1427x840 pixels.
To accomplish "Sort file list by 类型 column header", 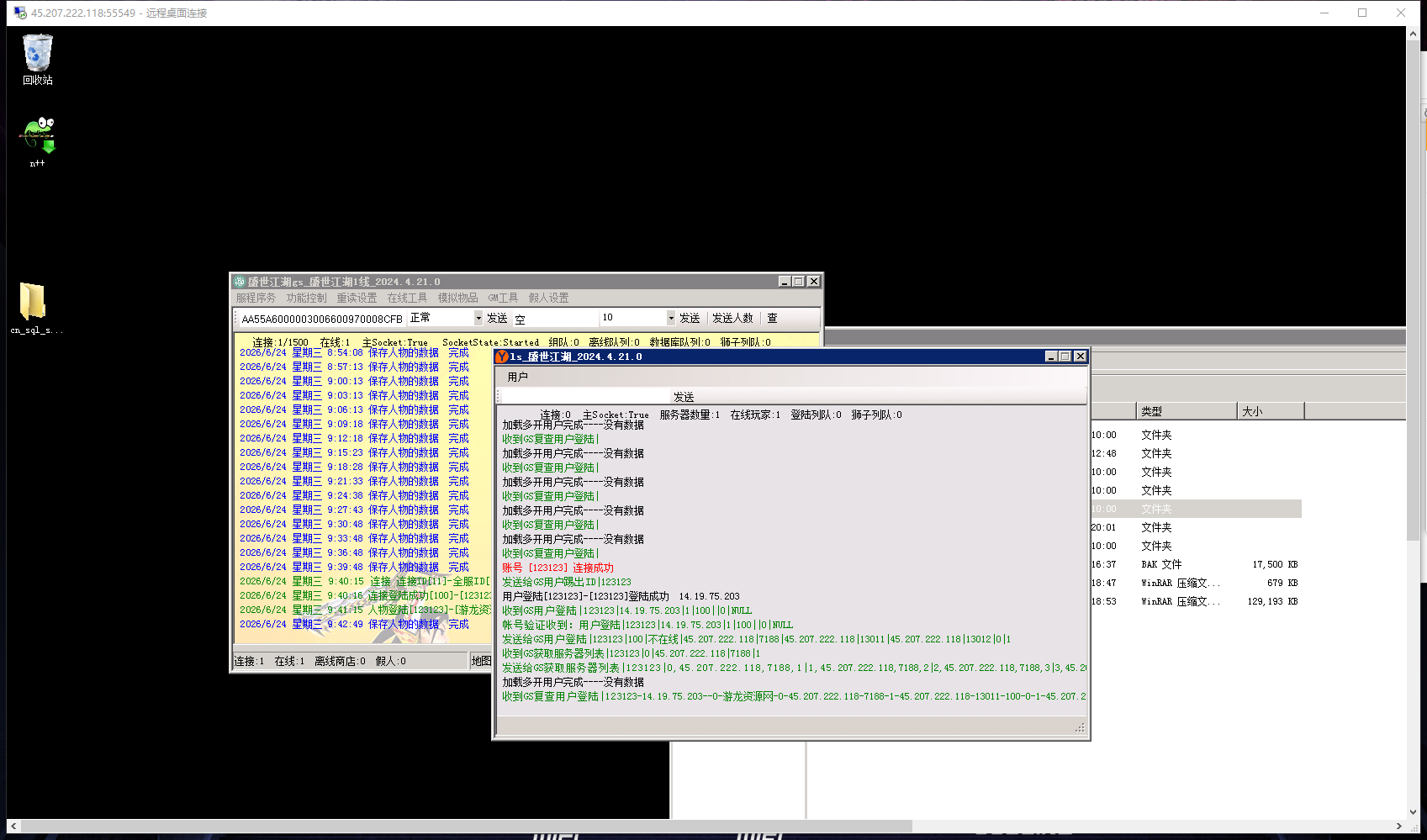I will pos(1187,411).
